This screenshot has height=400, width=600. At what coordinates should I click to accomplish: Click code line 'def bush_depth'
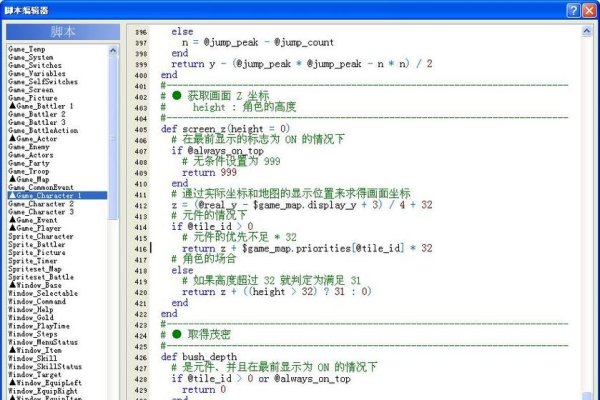199,357
